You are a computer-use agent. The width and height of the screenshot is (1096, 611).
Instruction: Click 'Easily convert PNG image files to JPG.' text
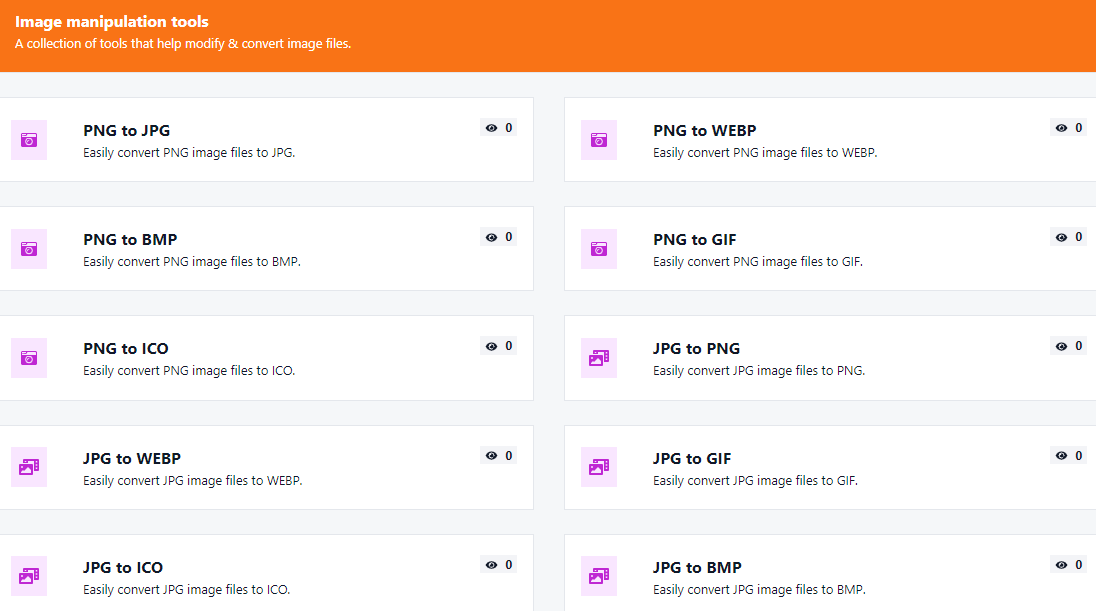(x=189, y=152)
